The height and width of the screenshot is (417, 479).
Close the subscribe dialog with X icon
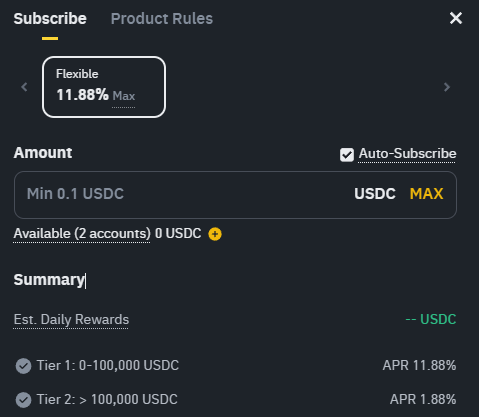coord(456,18)
